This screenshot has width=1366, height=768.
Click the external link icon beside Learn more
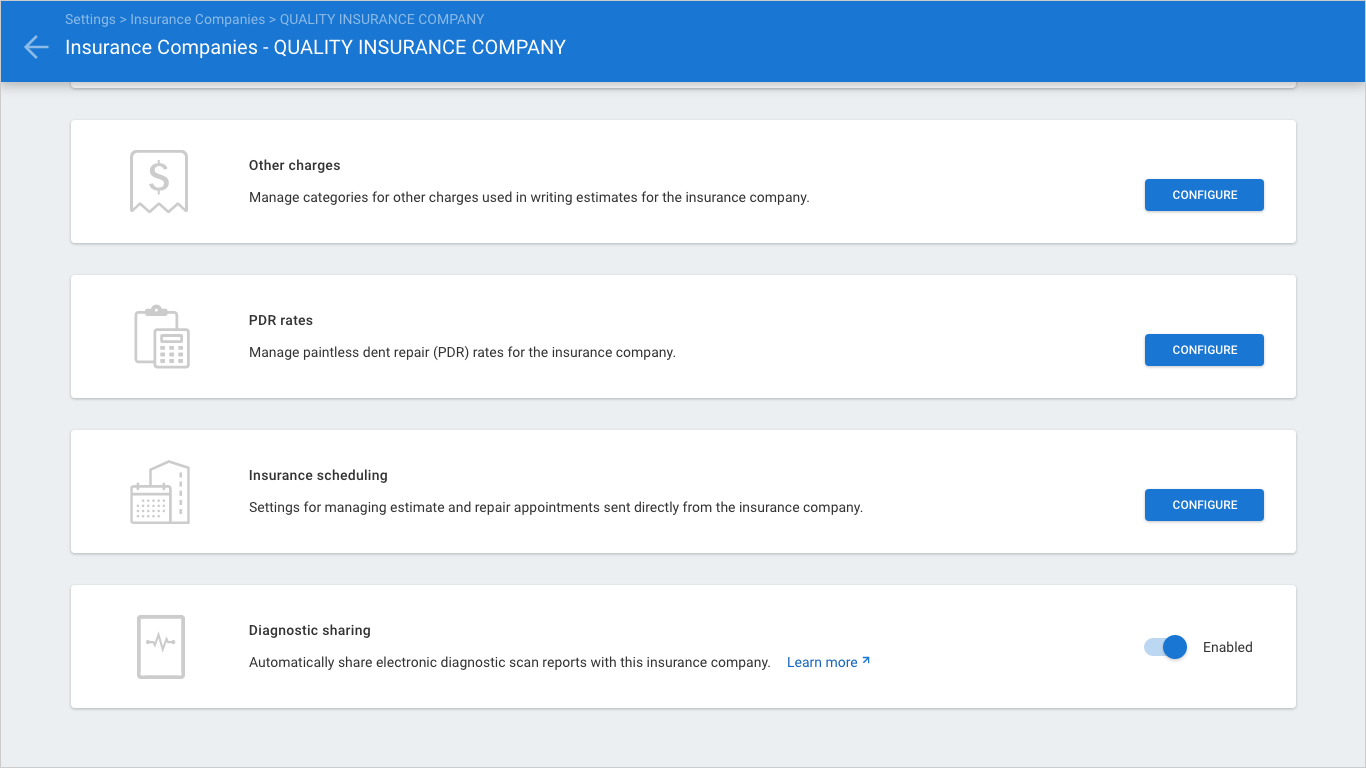(x=866, y=660)
